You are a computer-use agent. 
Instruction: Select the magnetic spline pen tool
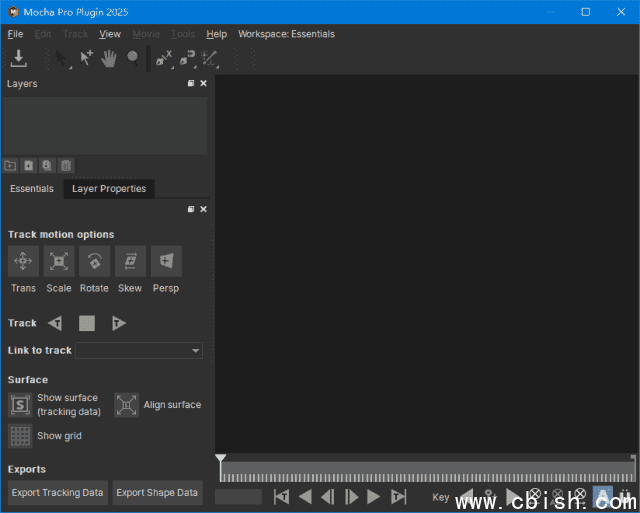coord(187,58)
